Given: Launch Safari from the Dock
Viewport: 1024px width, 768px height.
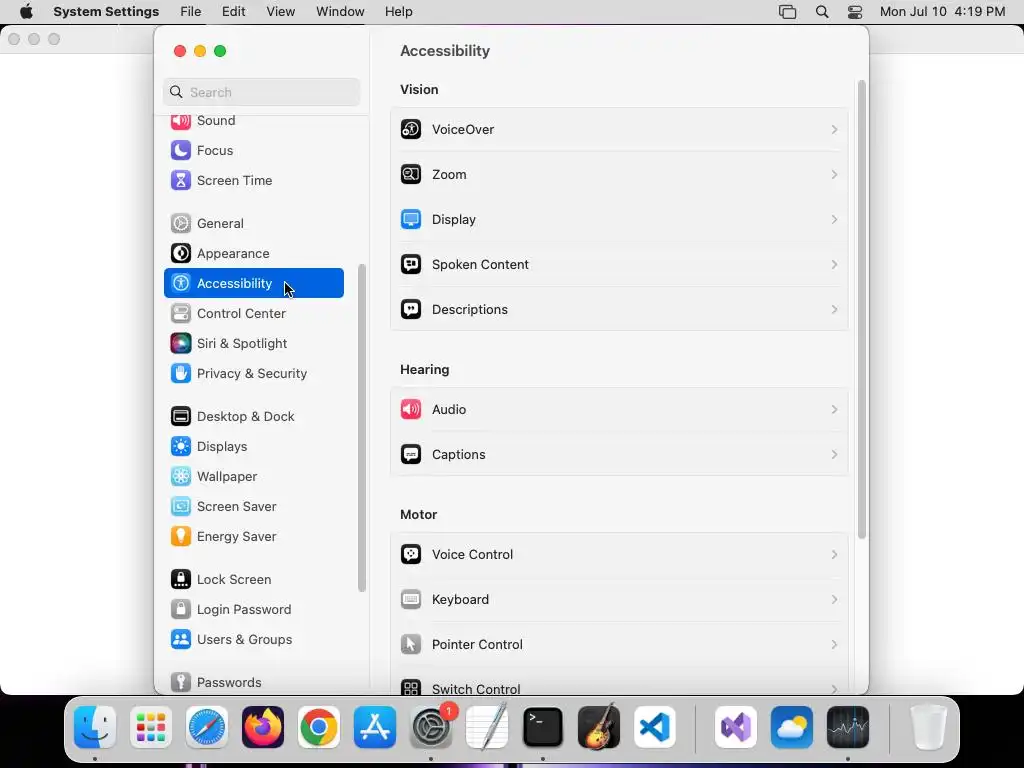Looking at the screenshot, I should click(207, 727).
